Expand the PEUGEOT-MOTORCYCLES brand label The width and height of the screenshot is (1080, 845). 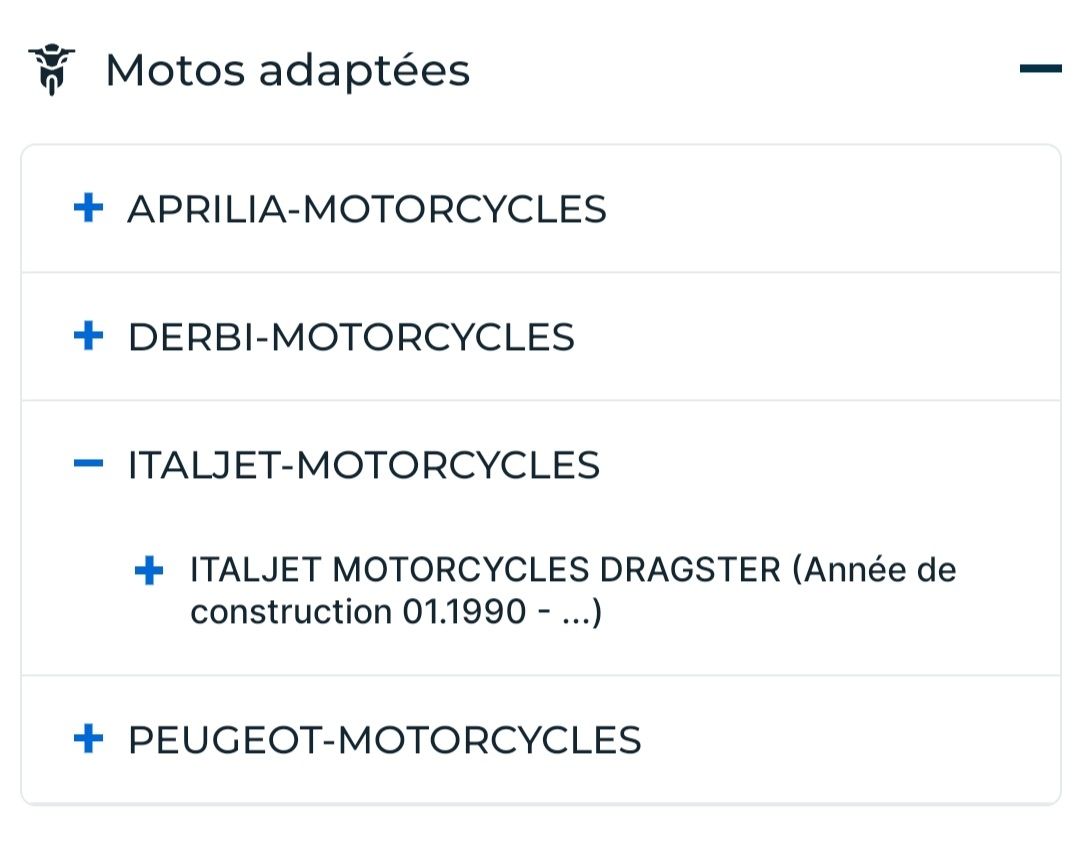384,740
